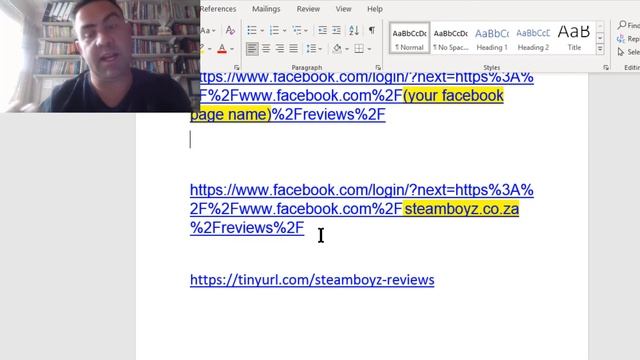Open Highlight Color dropdown arrow
The image size is (640, 360).
[x=210, y=49]
